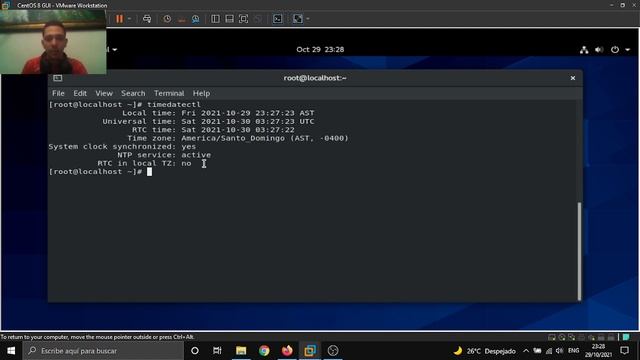The width and height of the screenshot is (640, 360).
Task: Click the greyed-out Unity mode icon
Action: [x=258, y=19]
